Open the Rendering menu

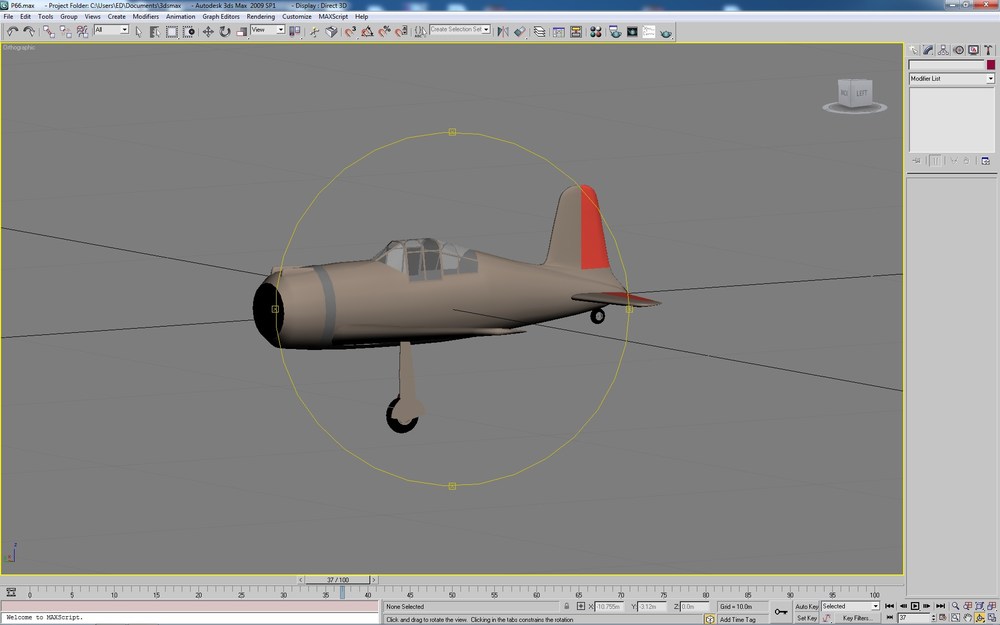(x=261, y=17)
